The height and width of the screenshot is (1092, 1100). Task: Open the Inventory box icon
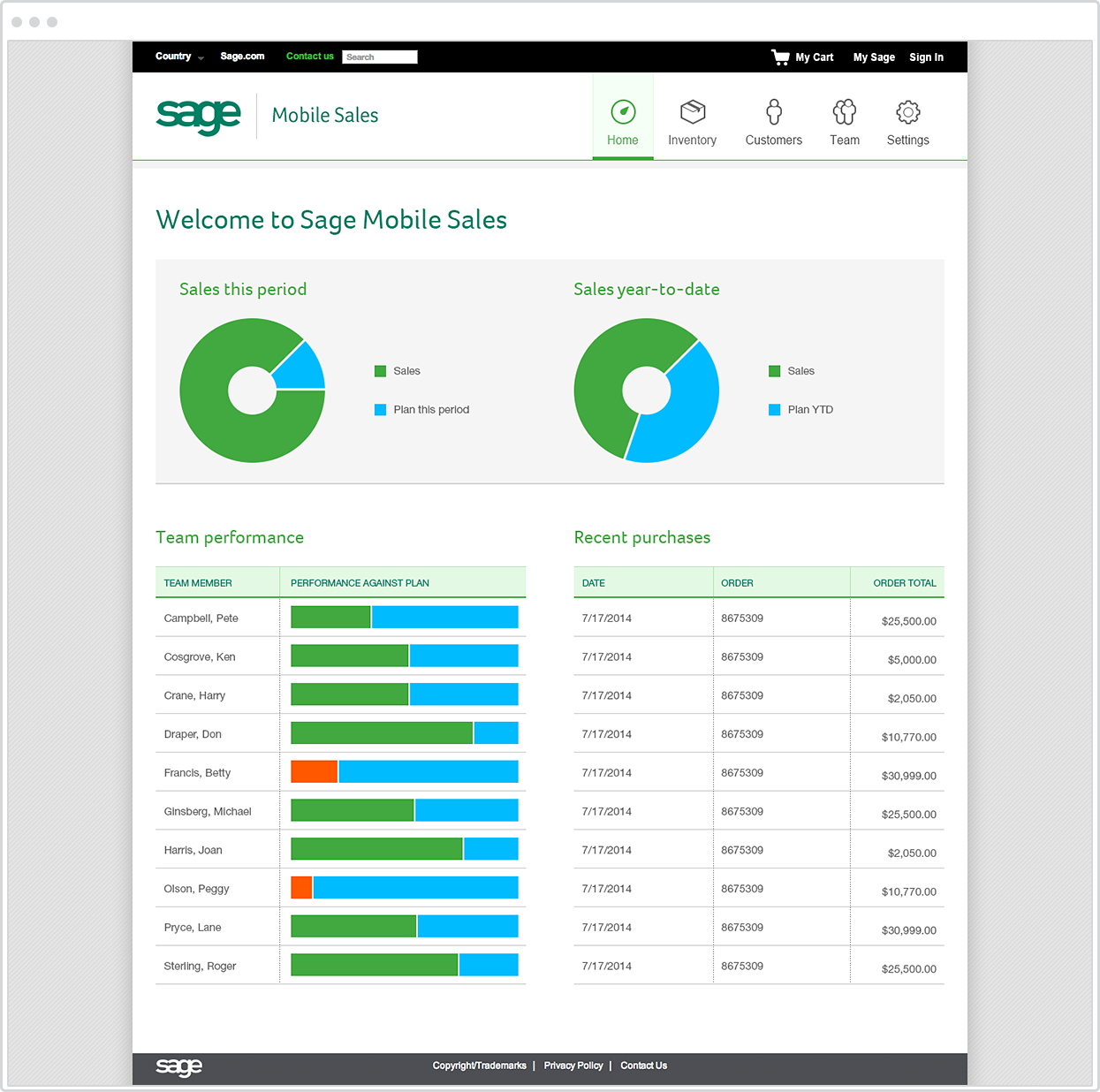click(x=693, y=112)
